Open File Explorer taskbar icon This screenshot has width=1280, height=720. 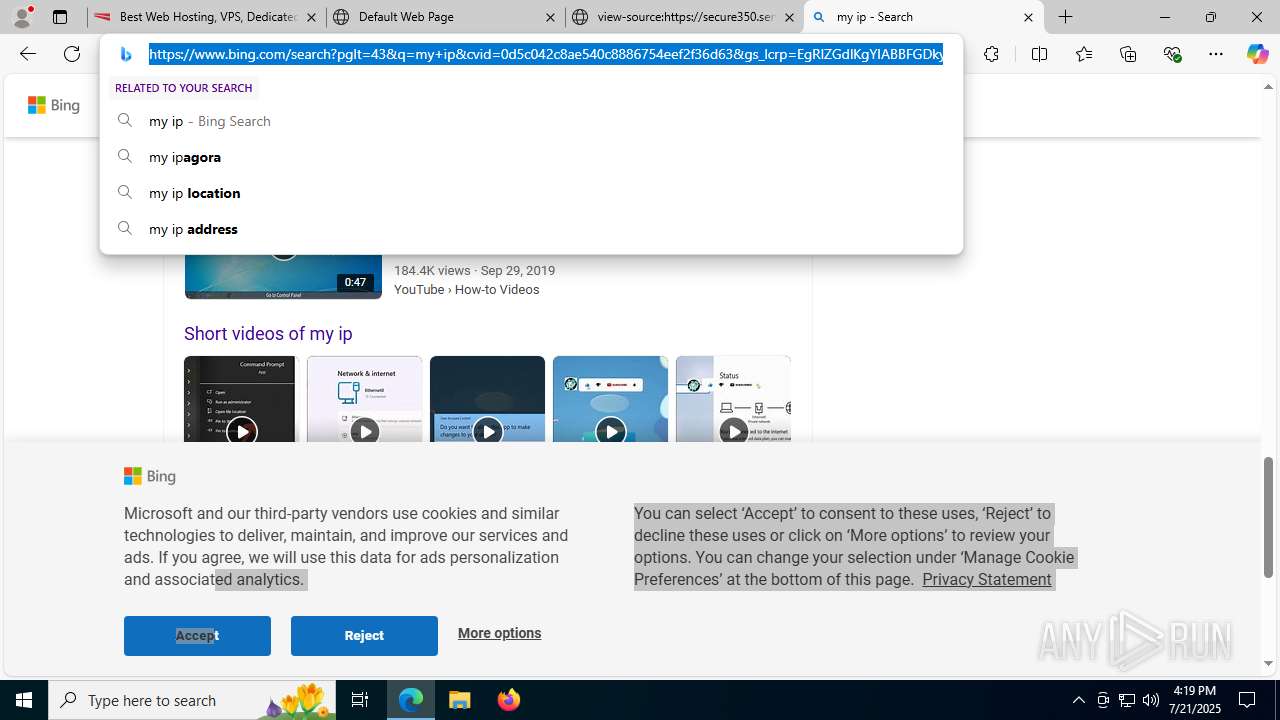pos(460,700)
